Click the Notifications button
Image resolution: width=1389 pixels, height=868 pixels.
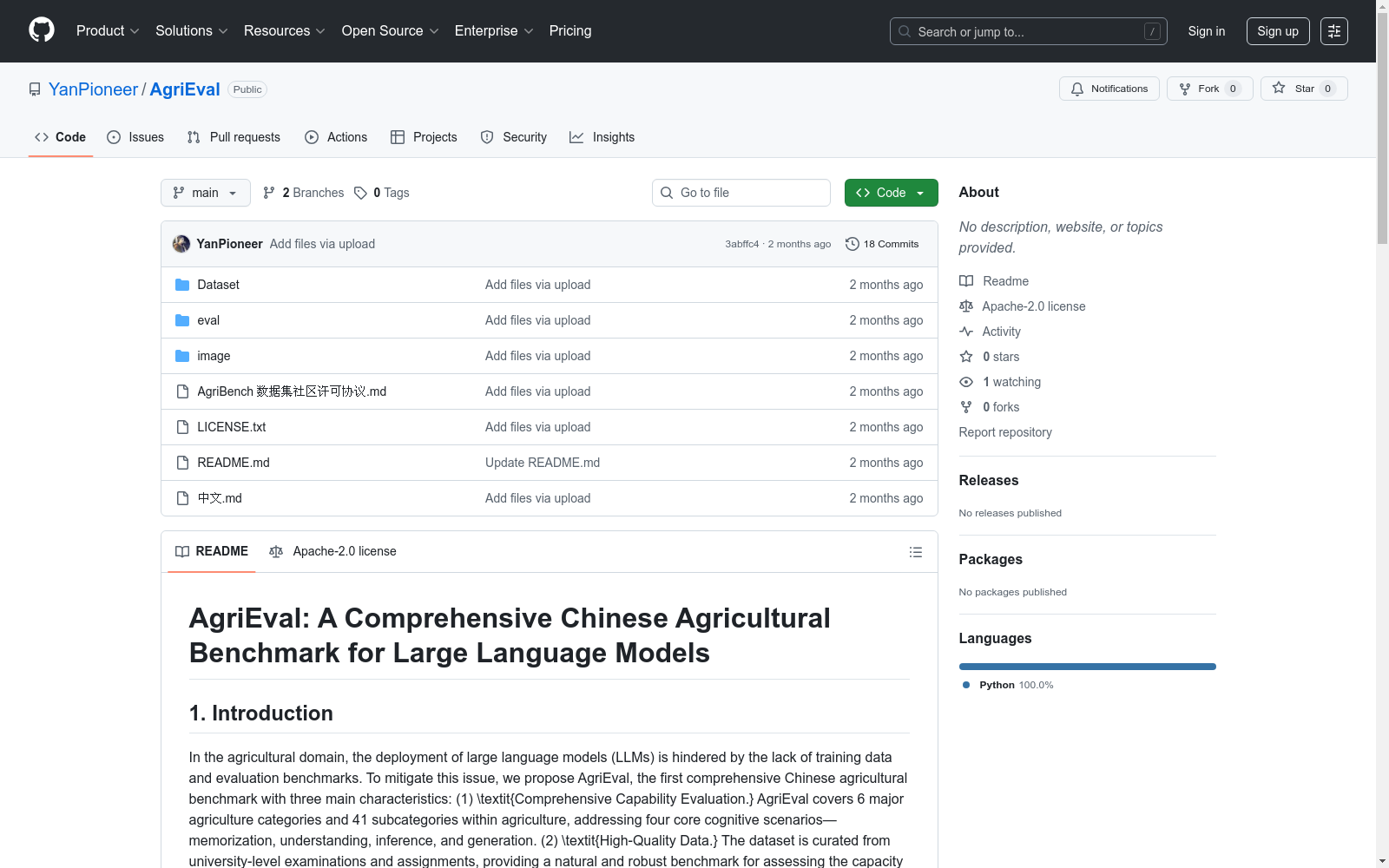click(1109, 89)
